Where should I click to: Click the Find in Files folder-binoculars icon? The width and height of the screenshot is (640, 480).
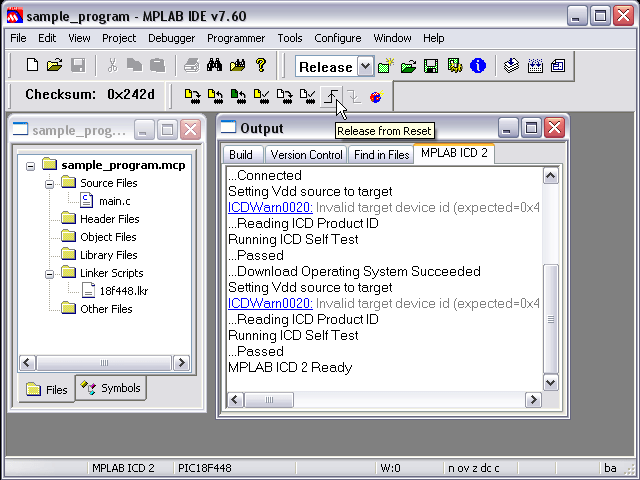pos(238,65)
